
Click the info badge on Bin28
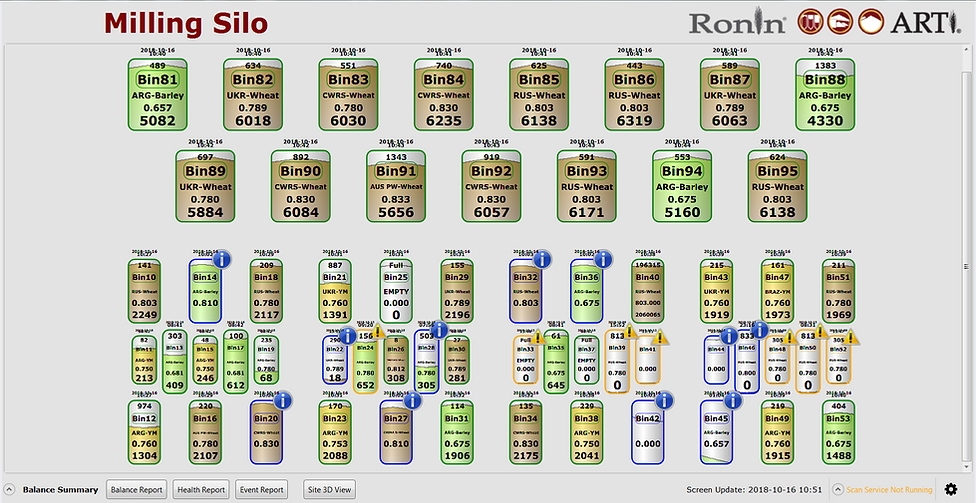pos(439,330)
